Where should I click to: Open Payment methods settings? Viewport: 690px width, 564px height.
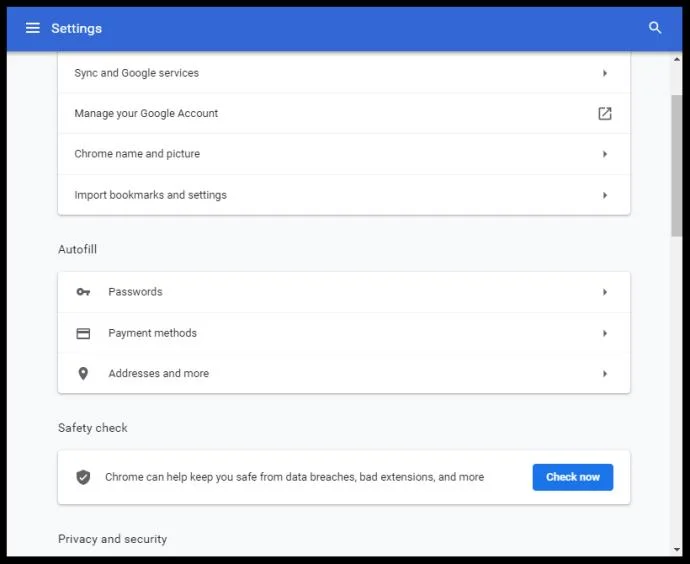[344, 333]
